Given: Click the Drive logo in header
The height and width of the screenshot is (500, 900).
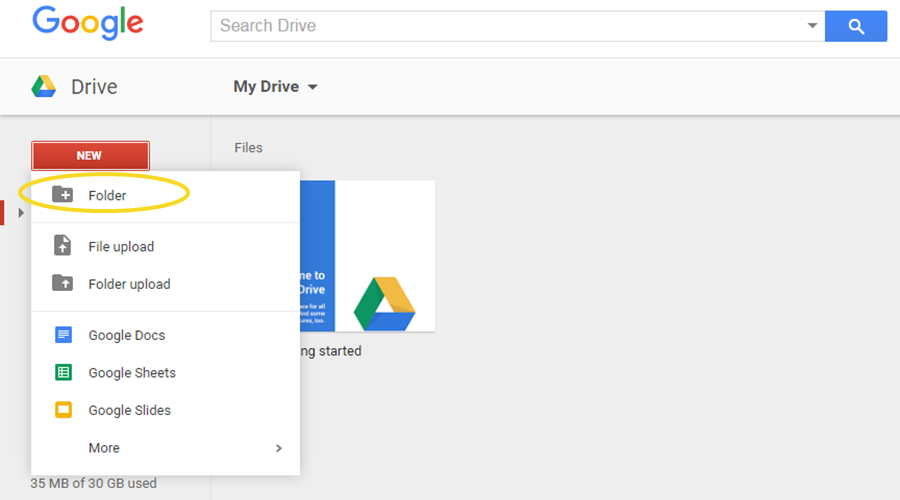Looking at the screenshot, I should click(44, 87).
